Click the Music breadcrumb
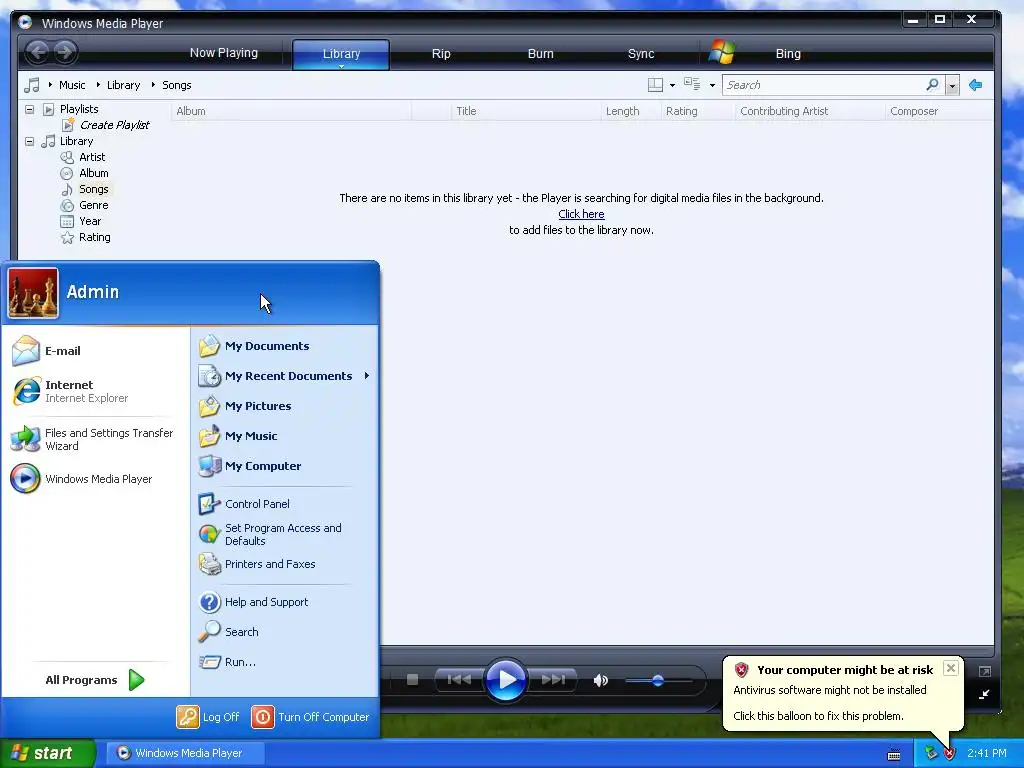Image resolution: width=1024 pixels, height=768 pixels. pyautogui.click(x=72, y=85)
